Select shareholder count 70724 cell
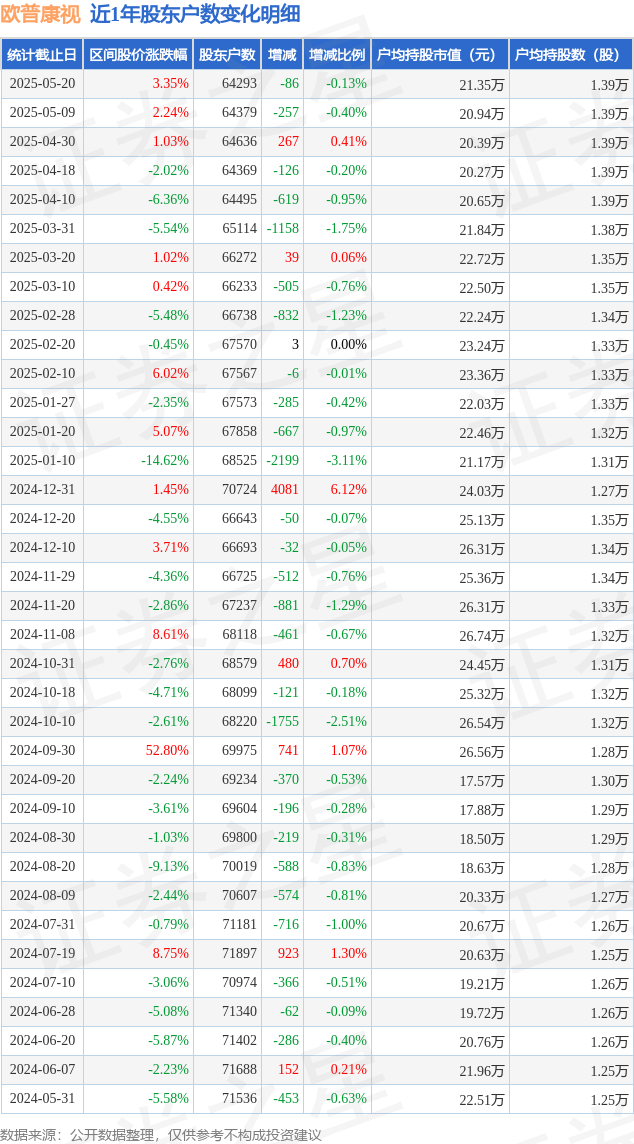This screenshot has width=634, height=1144. pos(239,490)
